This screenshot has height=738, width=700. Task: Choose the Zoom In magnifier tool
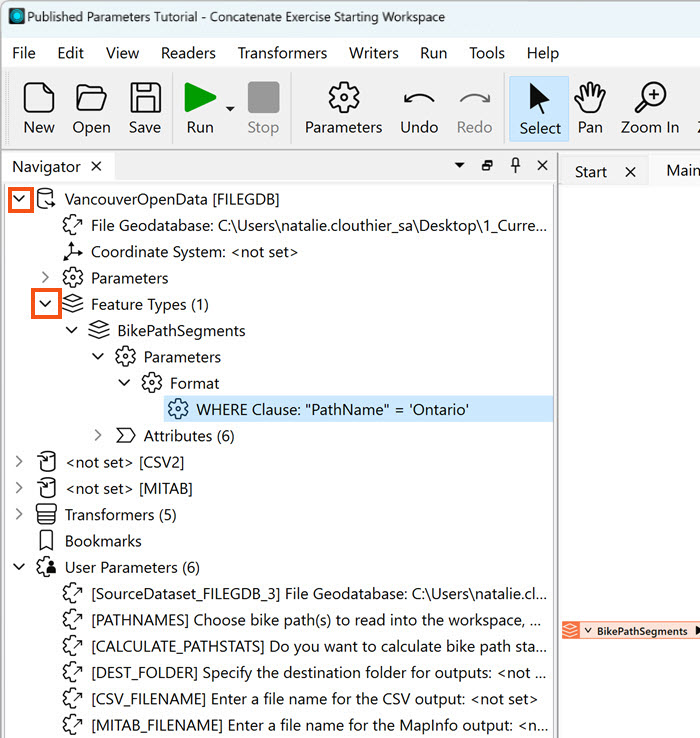pos(650,108)
